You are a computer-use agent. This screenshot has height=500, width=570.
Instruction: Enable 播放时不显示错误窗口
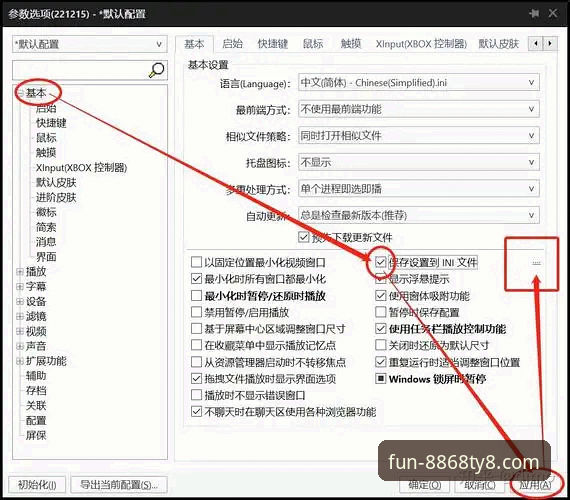point(196,395)
